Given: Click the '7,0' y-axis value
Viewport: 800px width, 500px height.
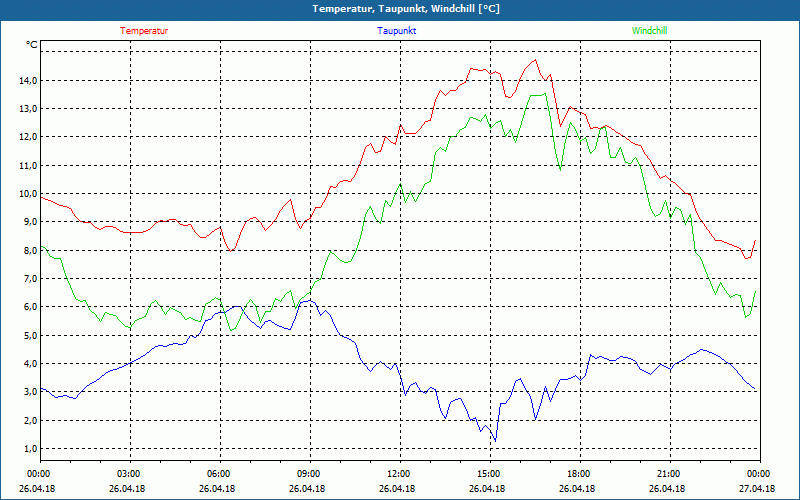Looking at the screenshot, I should click(30, 279).
